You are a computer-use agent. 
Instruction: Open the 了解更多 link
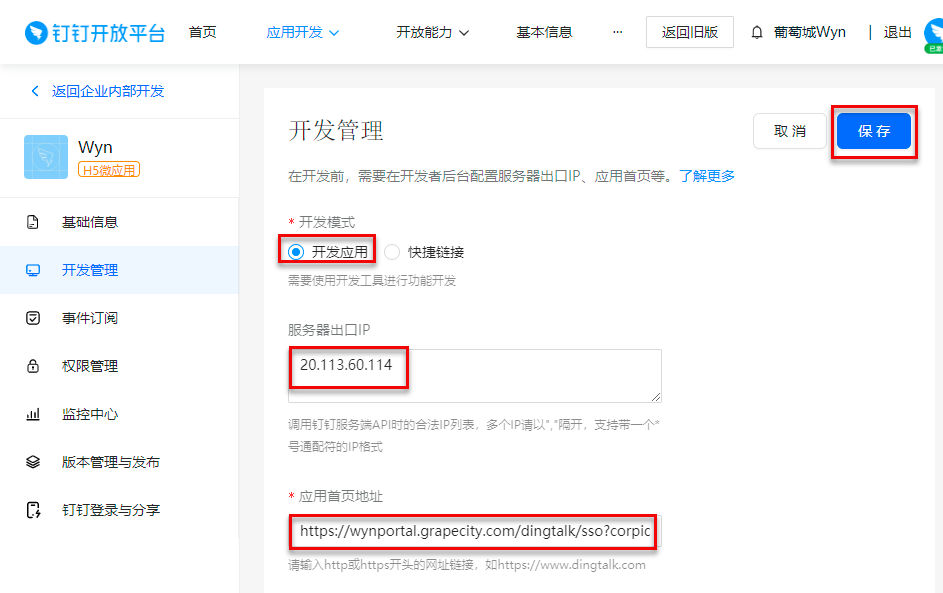coord(707,176)
